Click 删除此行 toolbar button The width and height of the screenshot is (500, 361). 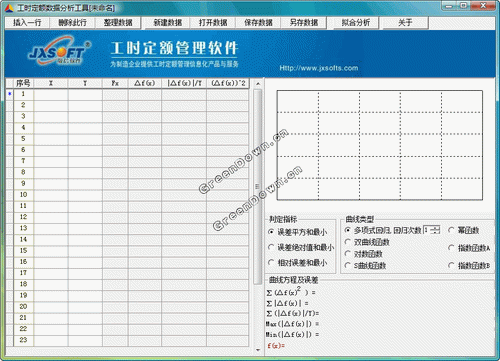(72, 23)
